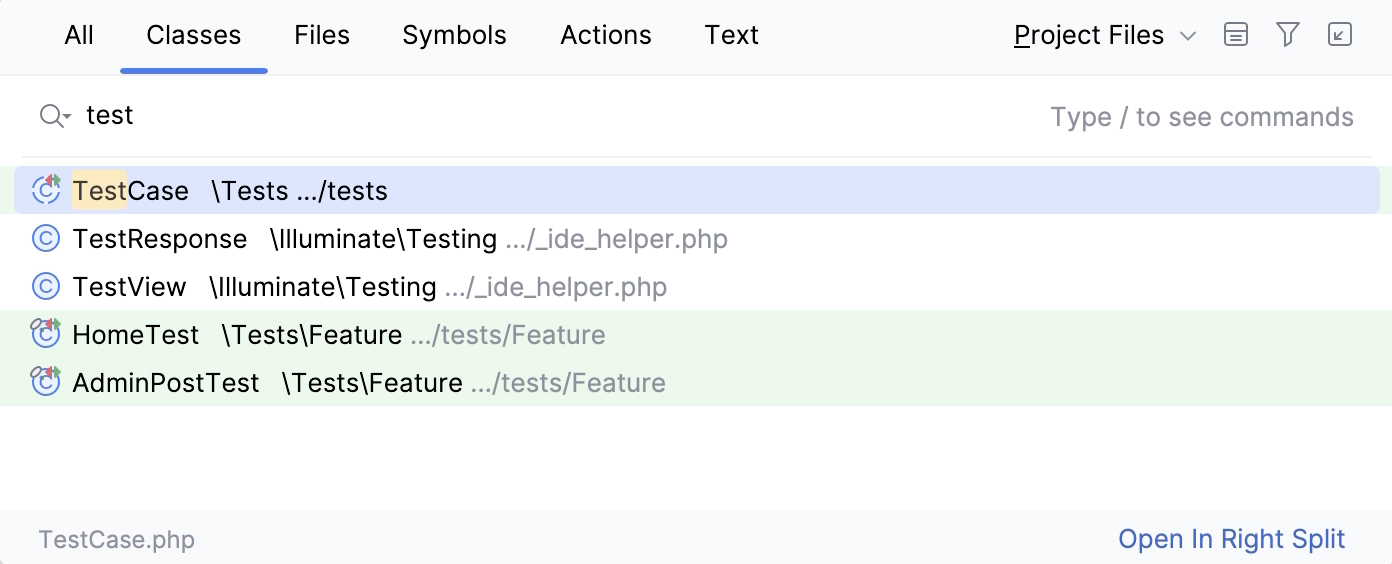Click the TestCase class icon
Image resolution: width=1392 pixels, height=564 pixels.
pos(46,190)
